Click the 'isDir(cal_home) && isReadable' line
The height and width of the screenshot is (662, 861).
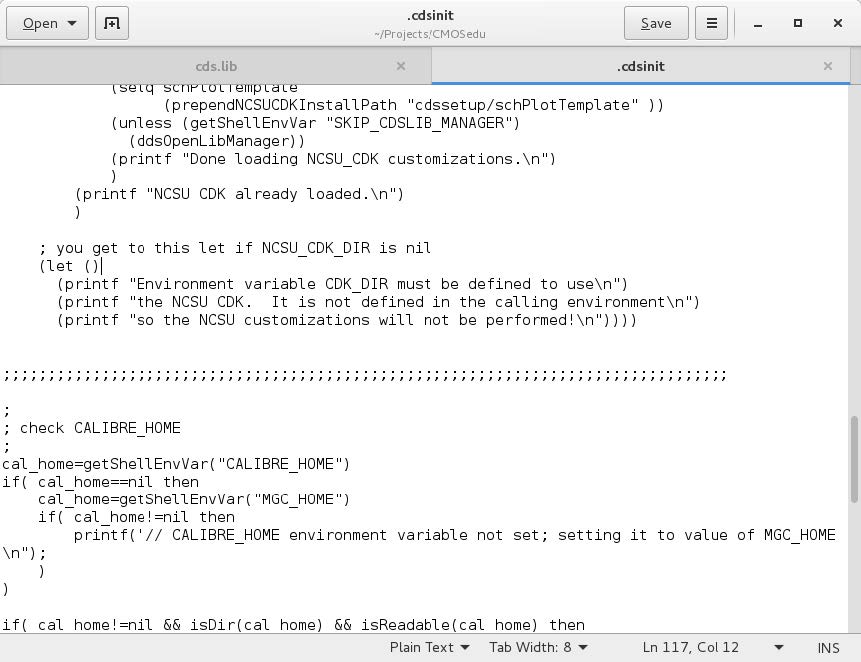point(294,625)
